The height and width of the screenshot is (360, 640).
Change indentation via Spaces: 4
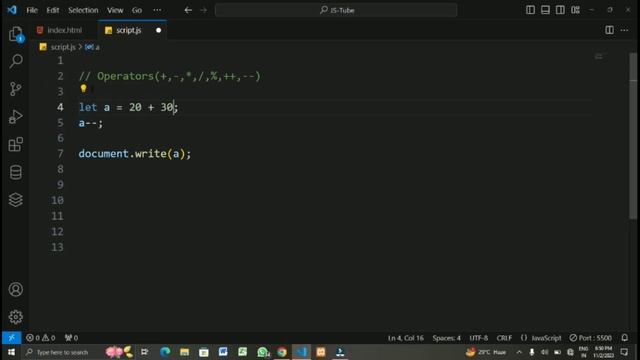point(447,338)
